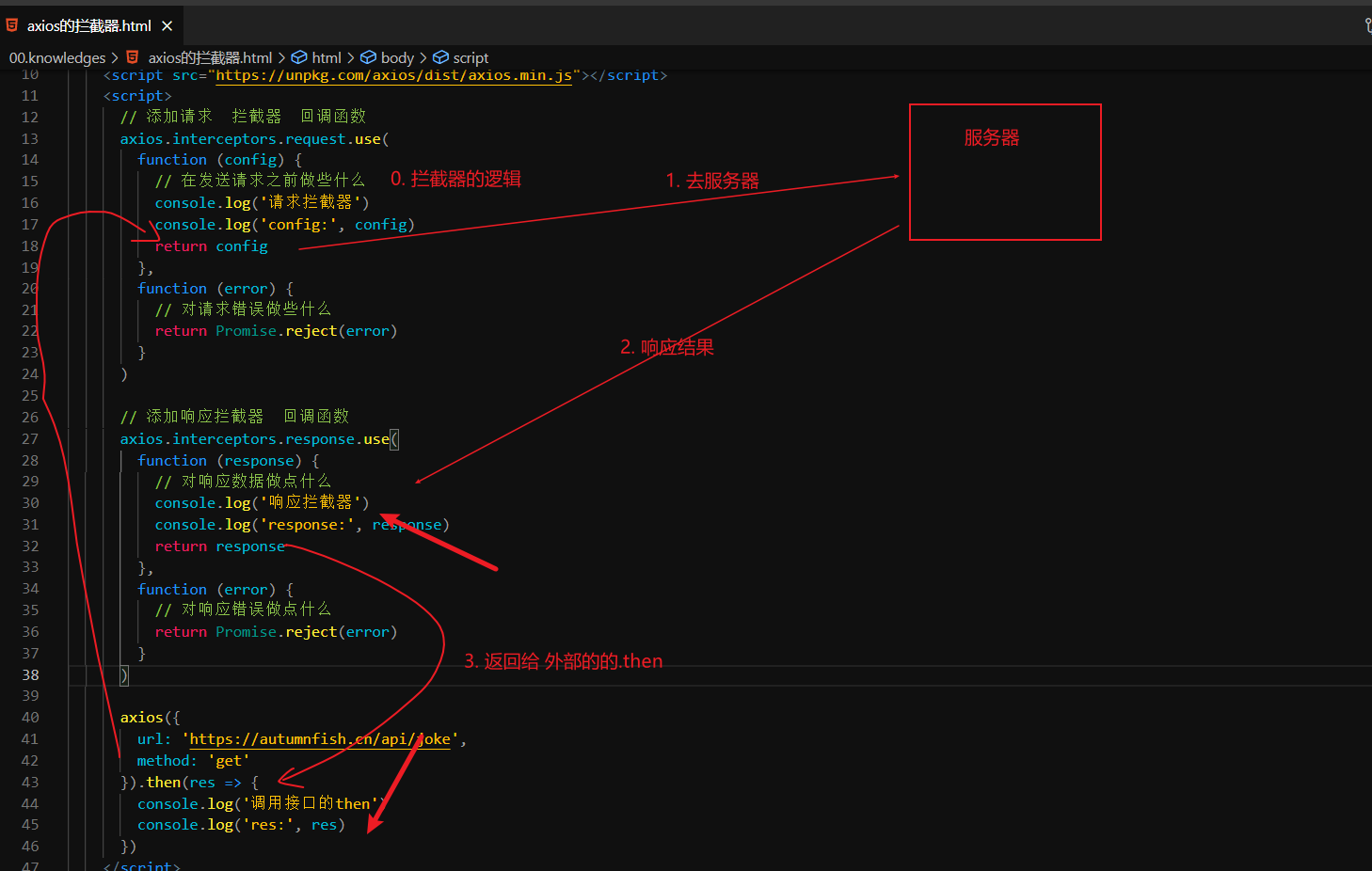The image size is (1372, 871).
Task: Click the HTML5 file icon in the breadcrumb
Action: (x=133, y=57)
